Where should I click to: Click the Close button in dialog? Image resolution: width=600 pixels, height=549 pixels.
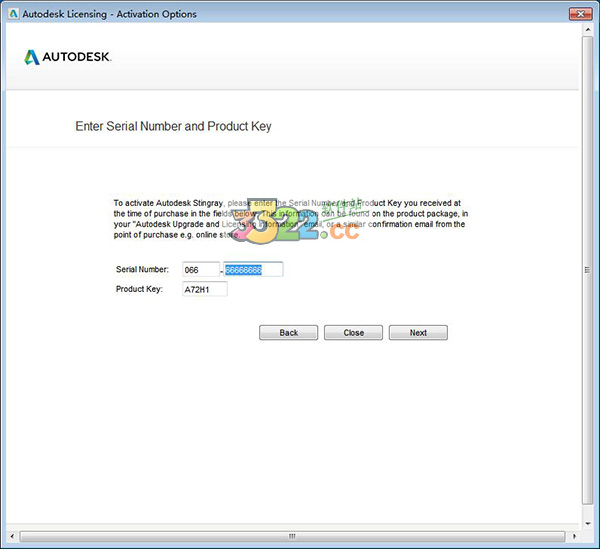click(x=353, y=332)
